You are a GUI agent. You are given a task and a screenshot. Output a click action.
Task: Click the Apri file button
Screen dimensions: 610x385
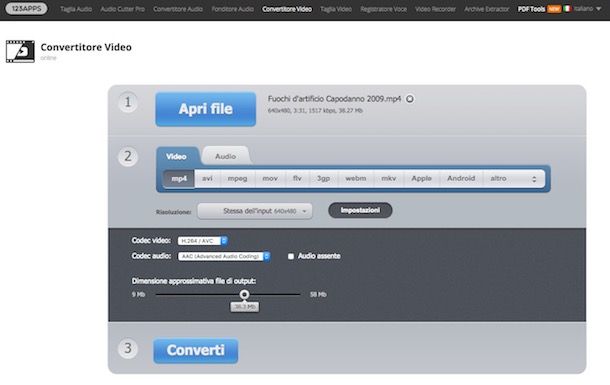click(206, 109)
